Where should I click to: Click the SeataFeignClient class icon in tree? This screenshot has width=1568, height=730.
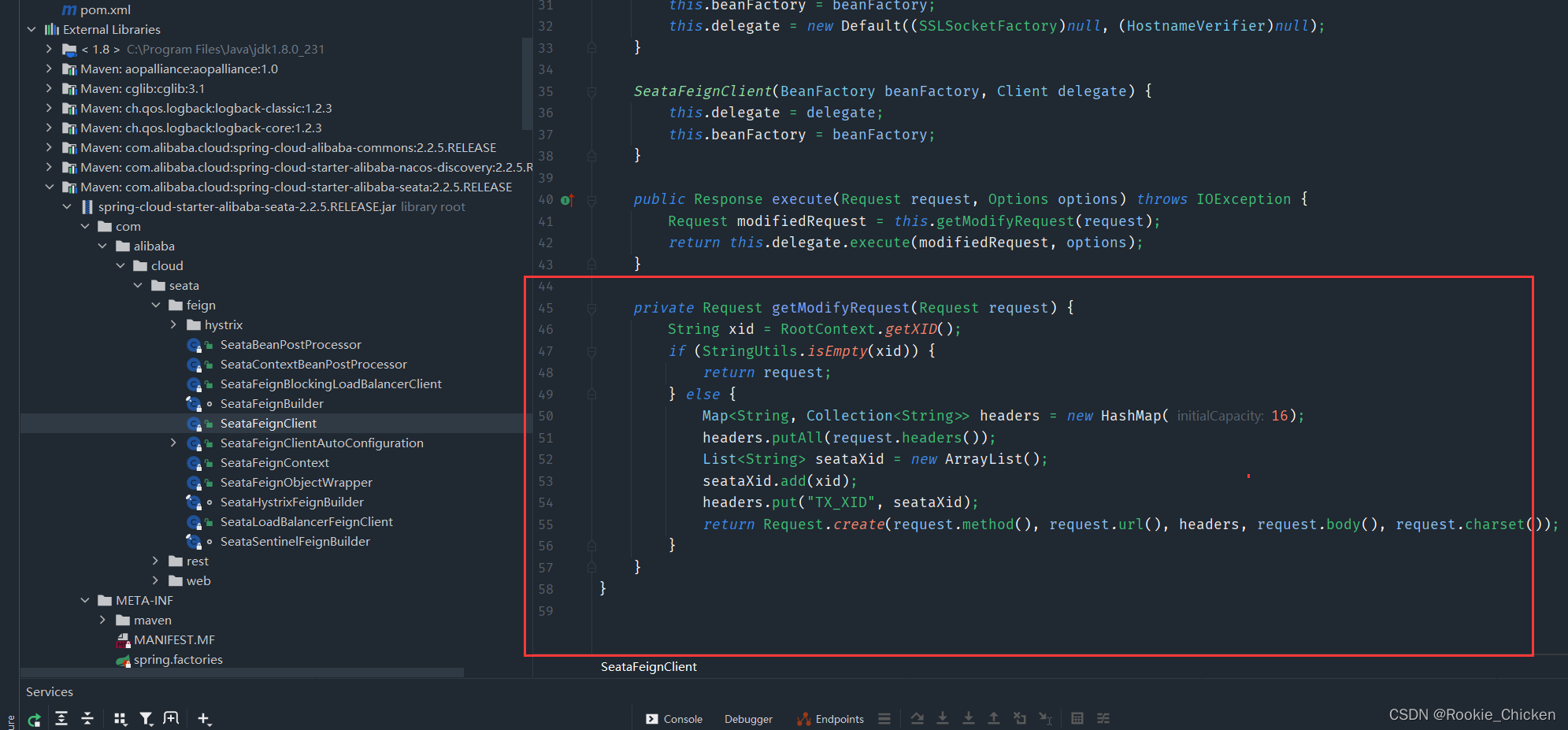(195, 424)
